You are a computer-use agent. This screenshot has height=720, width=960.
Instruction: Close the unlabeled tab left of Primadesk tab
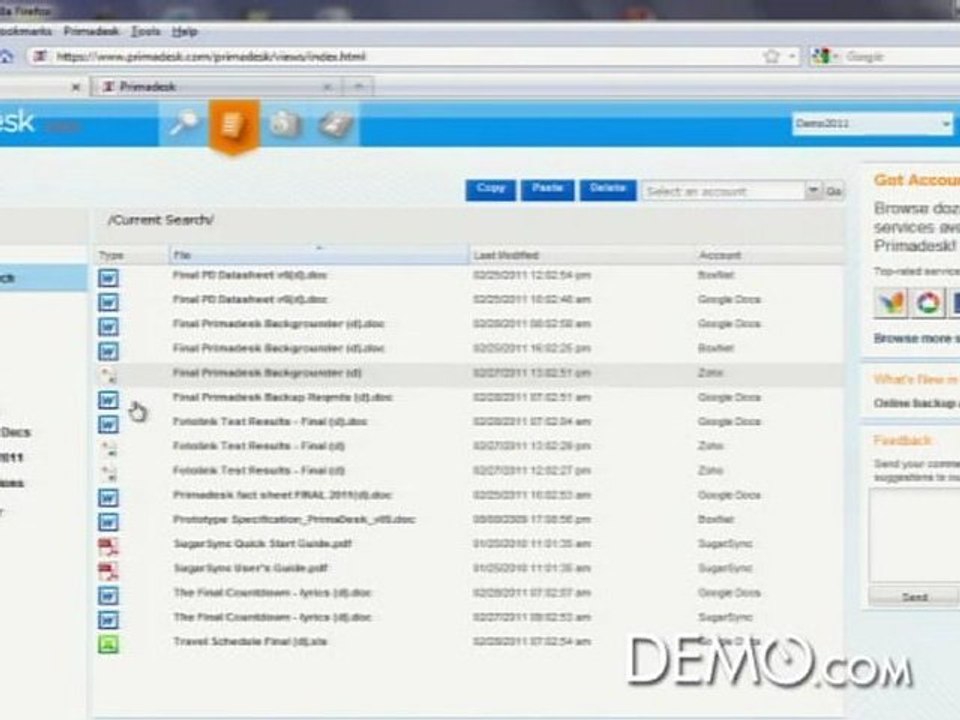click(75, 87)
